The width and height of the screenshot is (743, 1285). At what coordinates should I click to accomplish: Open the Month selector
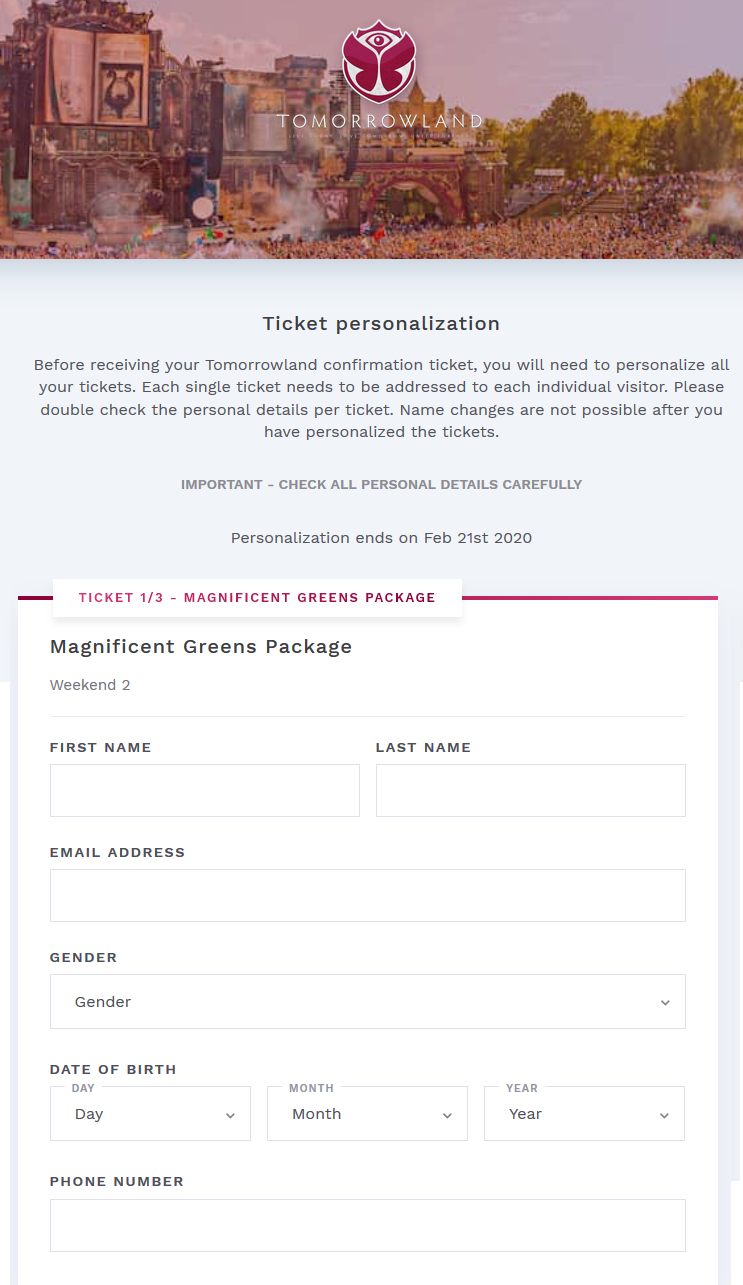pyautogui.click(x=367, y=1113)
